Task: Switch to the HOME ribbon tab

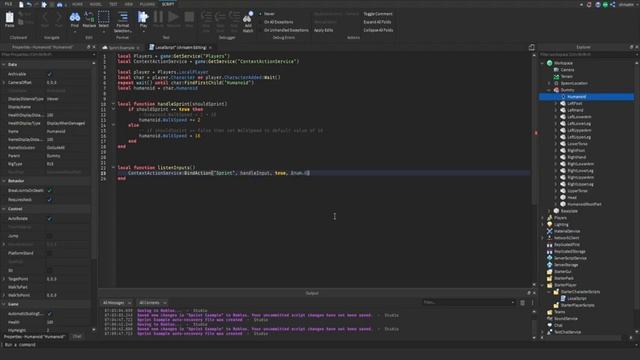Action: coord(77,4)
